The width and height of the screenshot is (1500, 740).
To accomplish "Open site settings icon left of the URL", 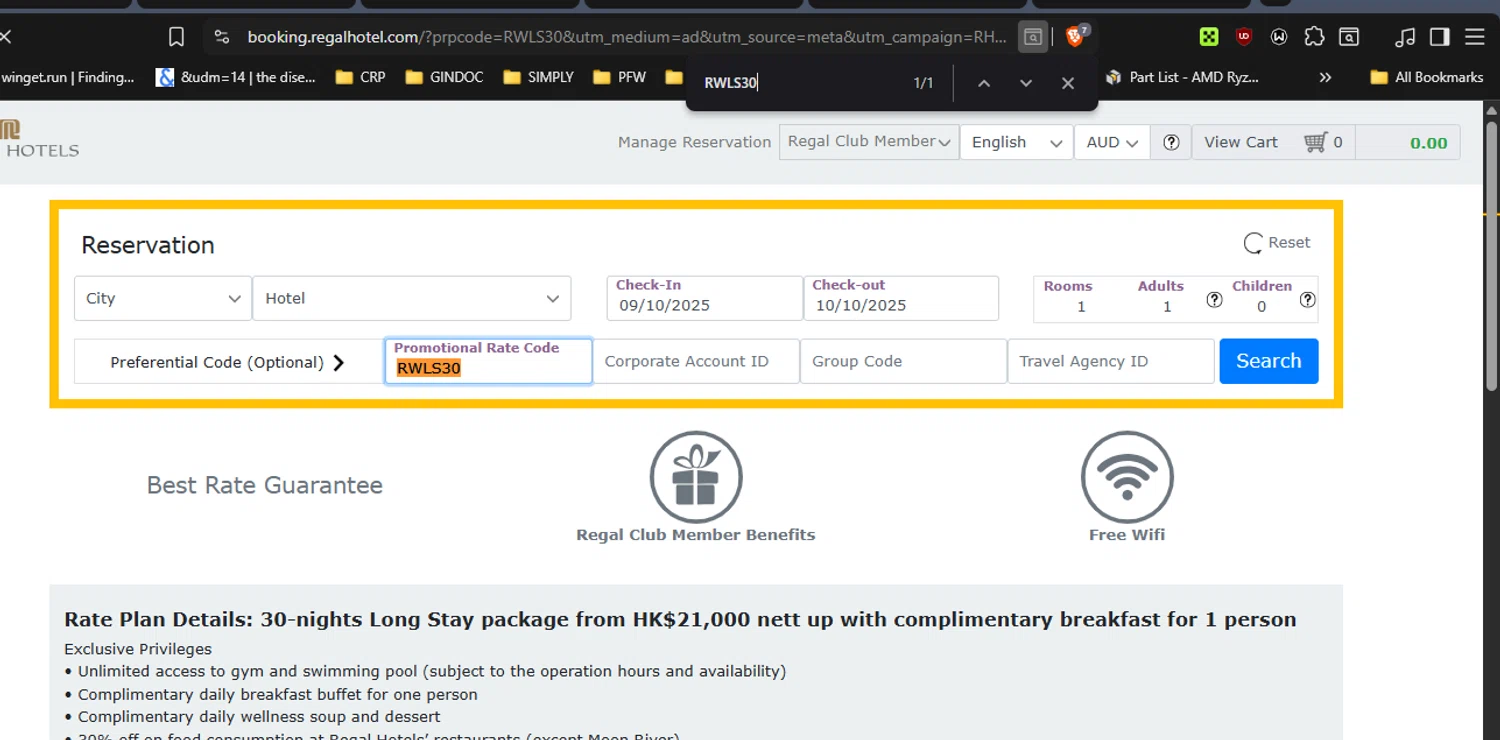I will tap(221, 37).
